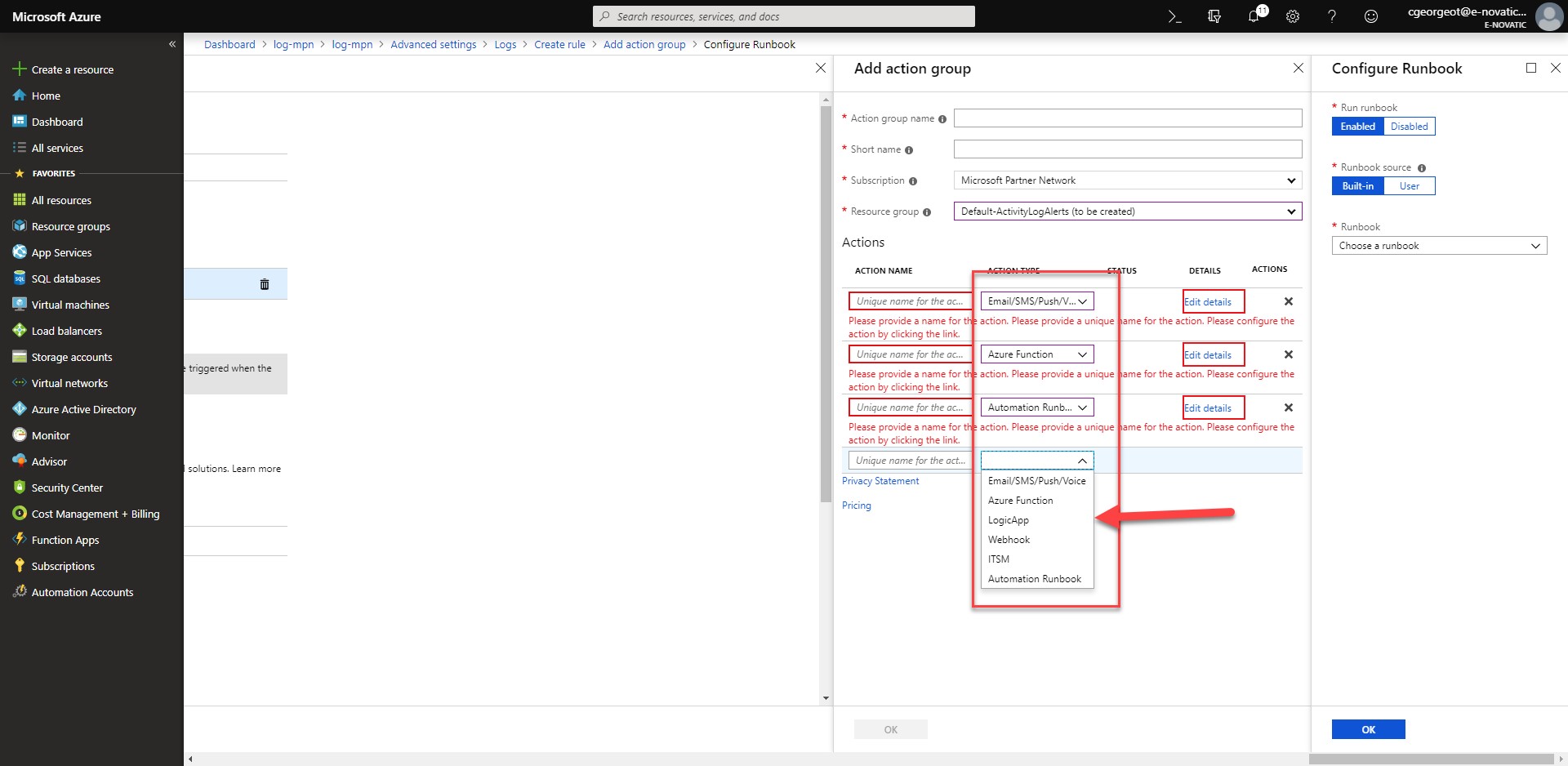Select User runbook source
Viewport: 1568px width, 766px height.
[1410, 186]
